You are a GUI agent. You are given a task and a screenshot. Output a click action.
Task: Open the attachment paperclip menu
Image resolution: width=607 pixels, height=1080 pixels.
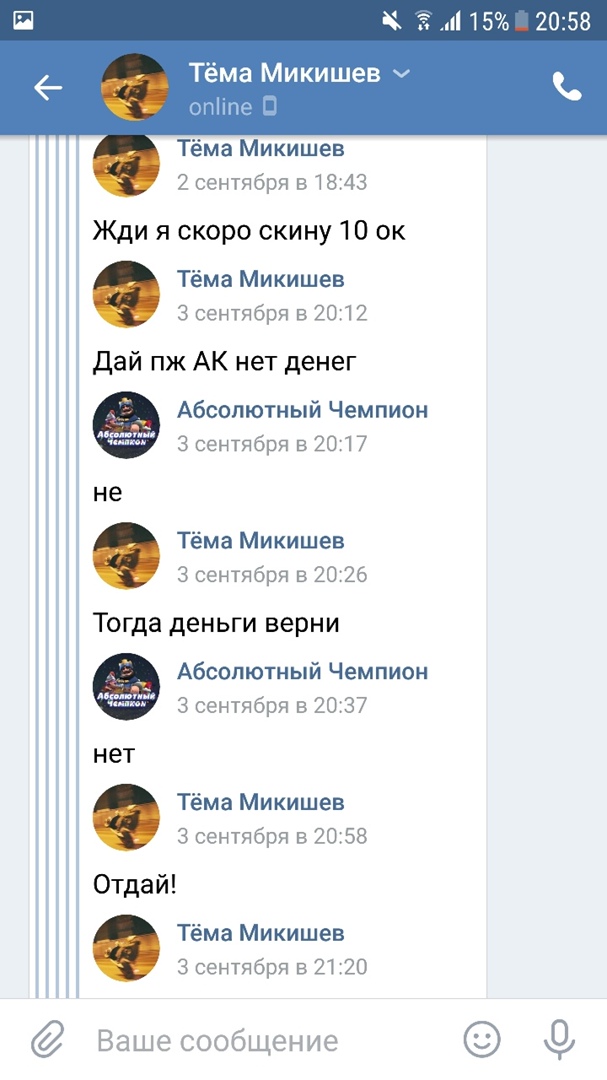[47, 1041]
